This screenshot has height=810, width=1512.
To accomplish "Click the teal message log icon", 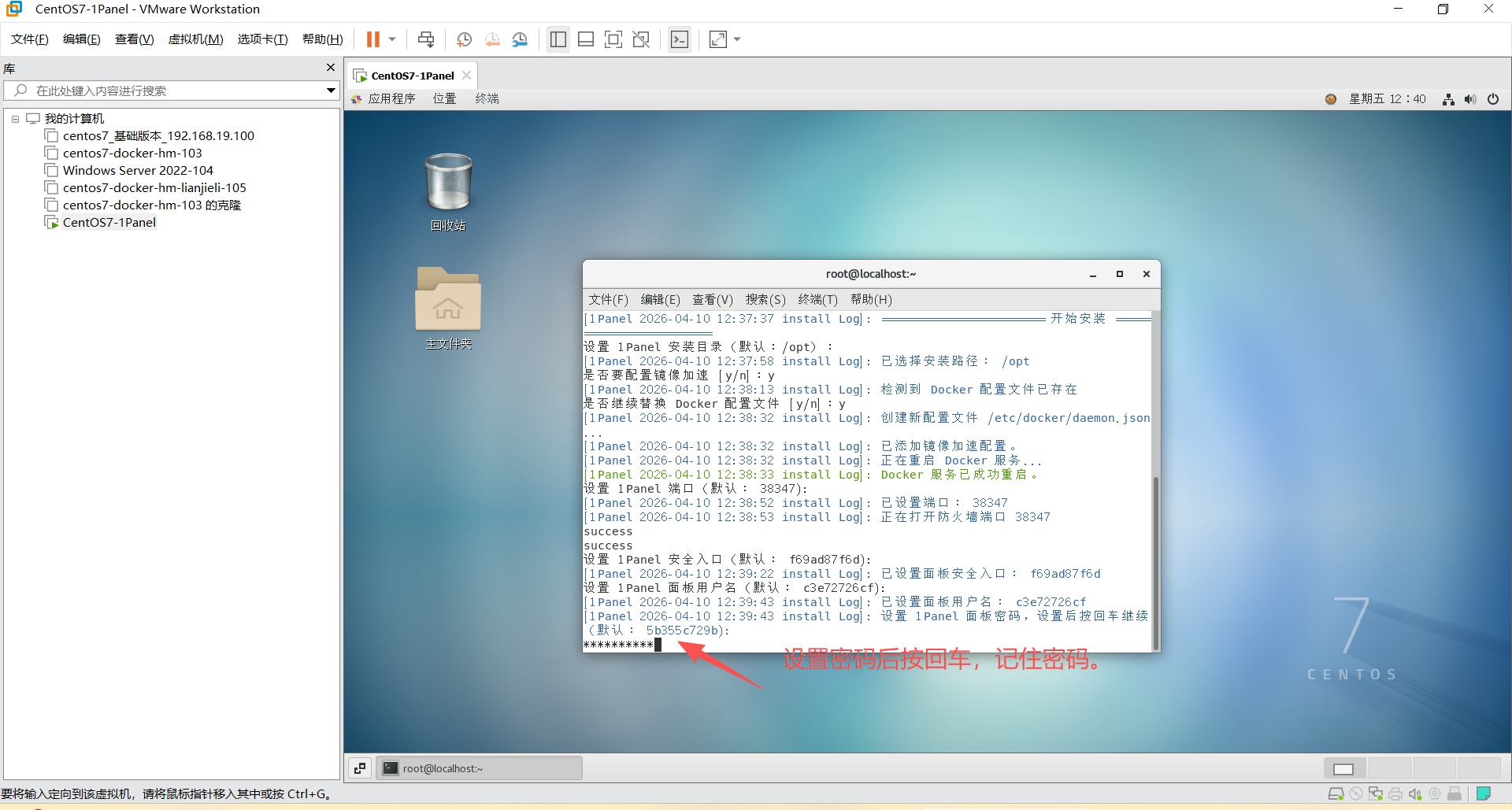I will pos(1484,793).
